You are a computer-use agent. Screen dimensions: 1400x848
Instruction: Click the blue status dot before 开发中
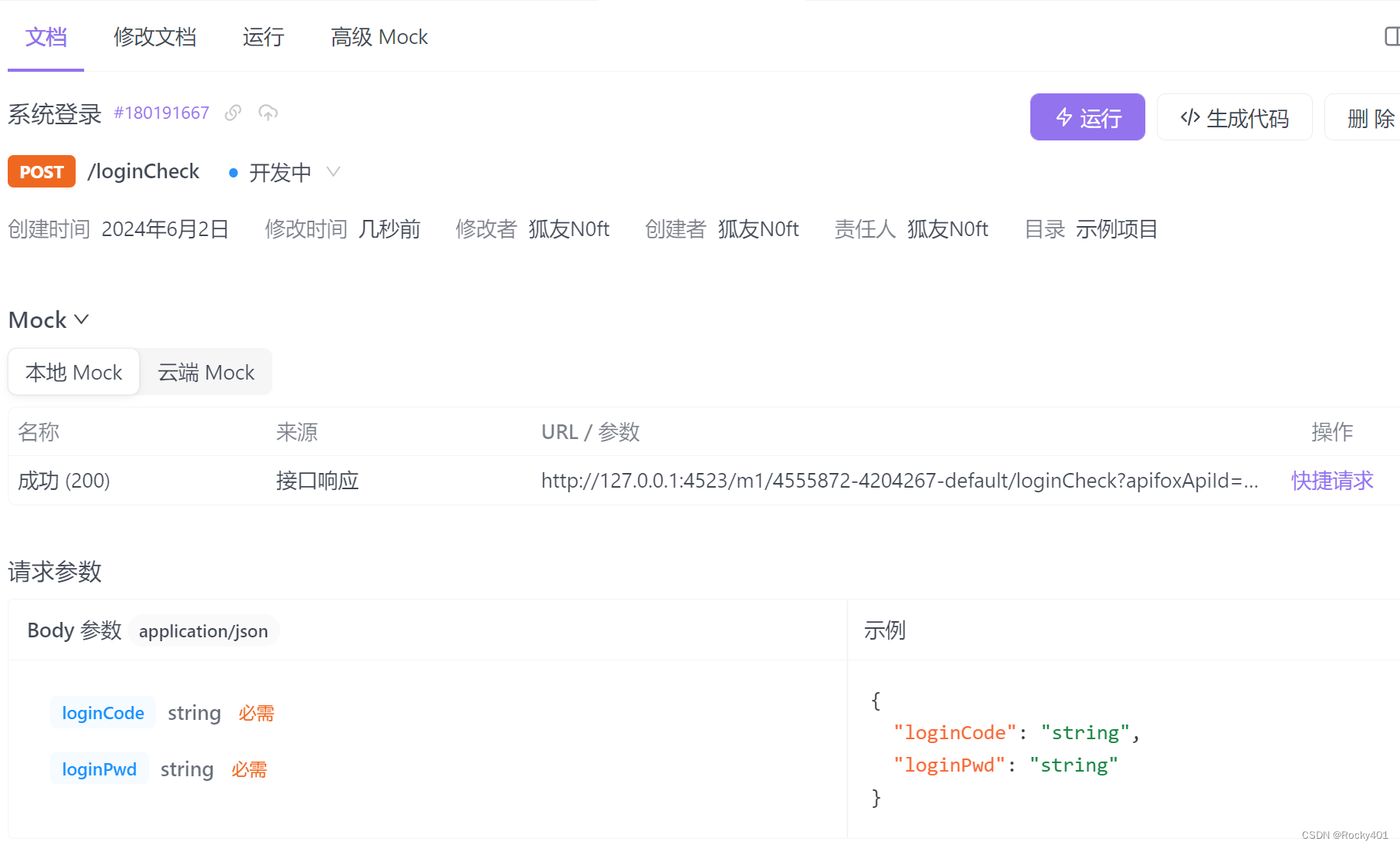coord(233,172)
